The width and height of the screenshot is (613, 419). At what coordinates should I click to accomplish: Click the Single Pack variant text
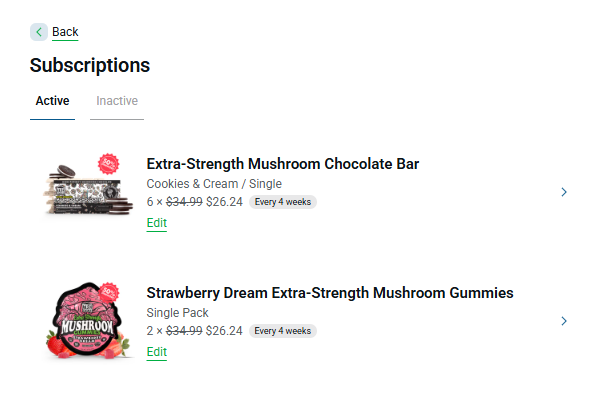click(x=178, y=313)
